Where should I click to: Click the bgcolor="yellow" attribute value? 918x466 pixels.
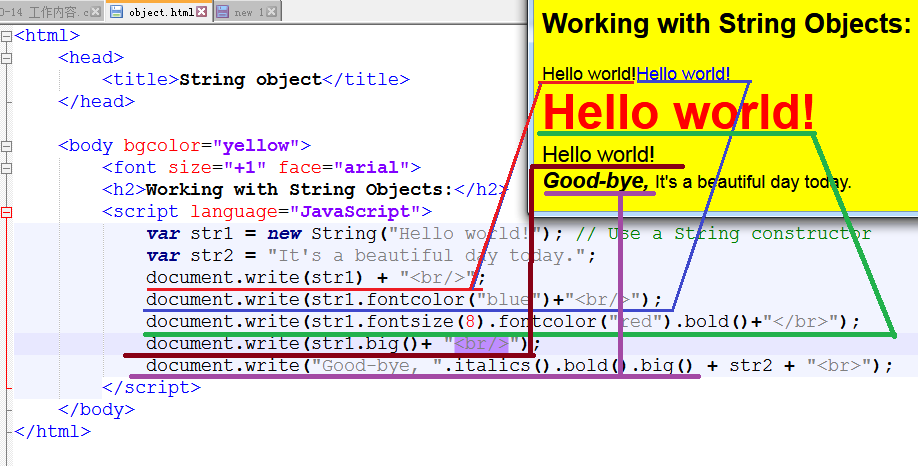(256, 146)
